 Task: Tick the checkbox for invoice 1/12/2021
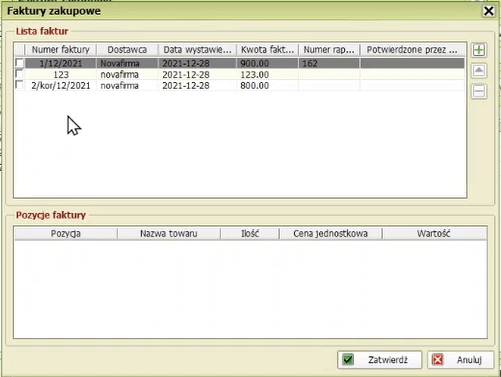pos(20,63)
